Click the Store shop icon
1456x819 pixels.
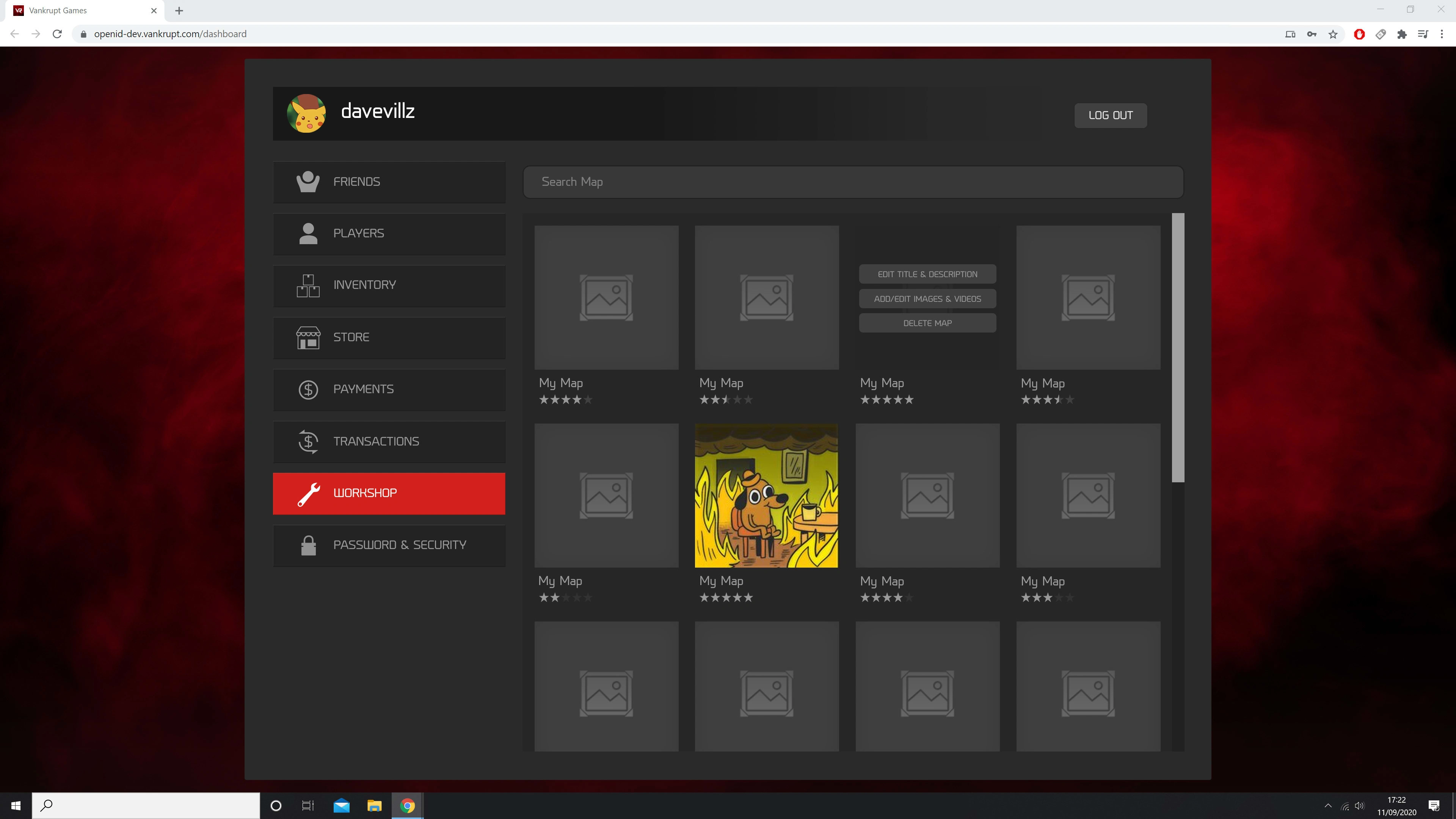click(308, 337)
